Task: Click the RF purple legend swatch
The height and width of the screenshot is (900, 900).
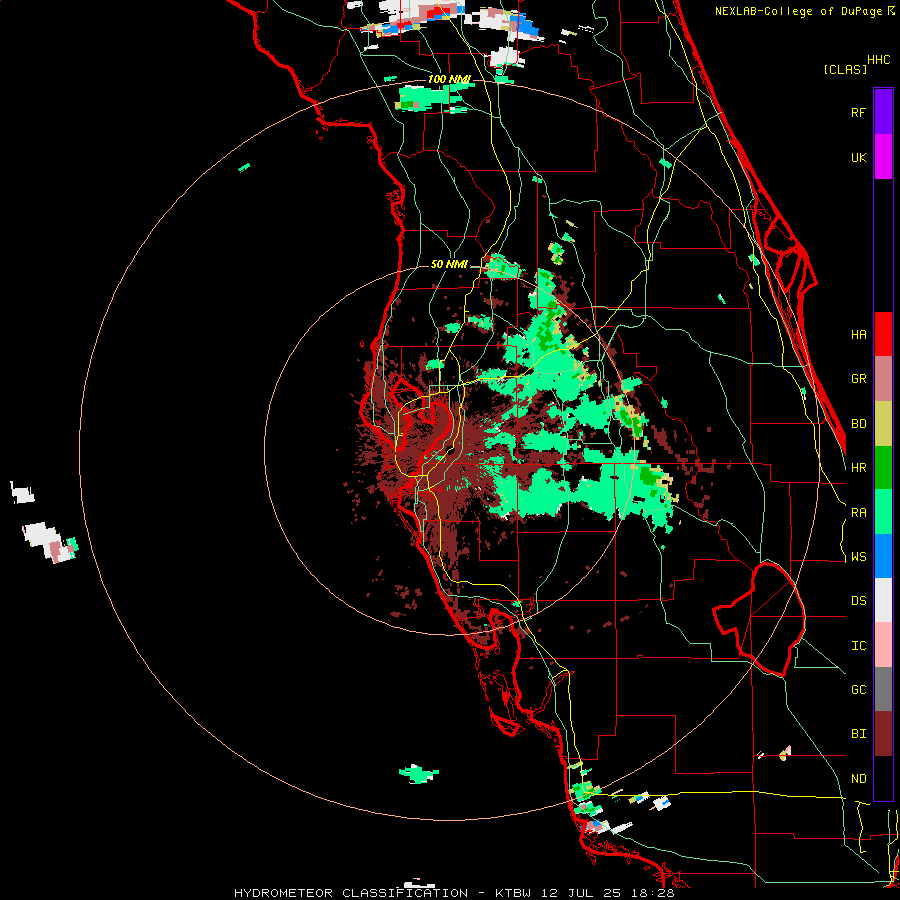Action: click(x=883, y=112)
